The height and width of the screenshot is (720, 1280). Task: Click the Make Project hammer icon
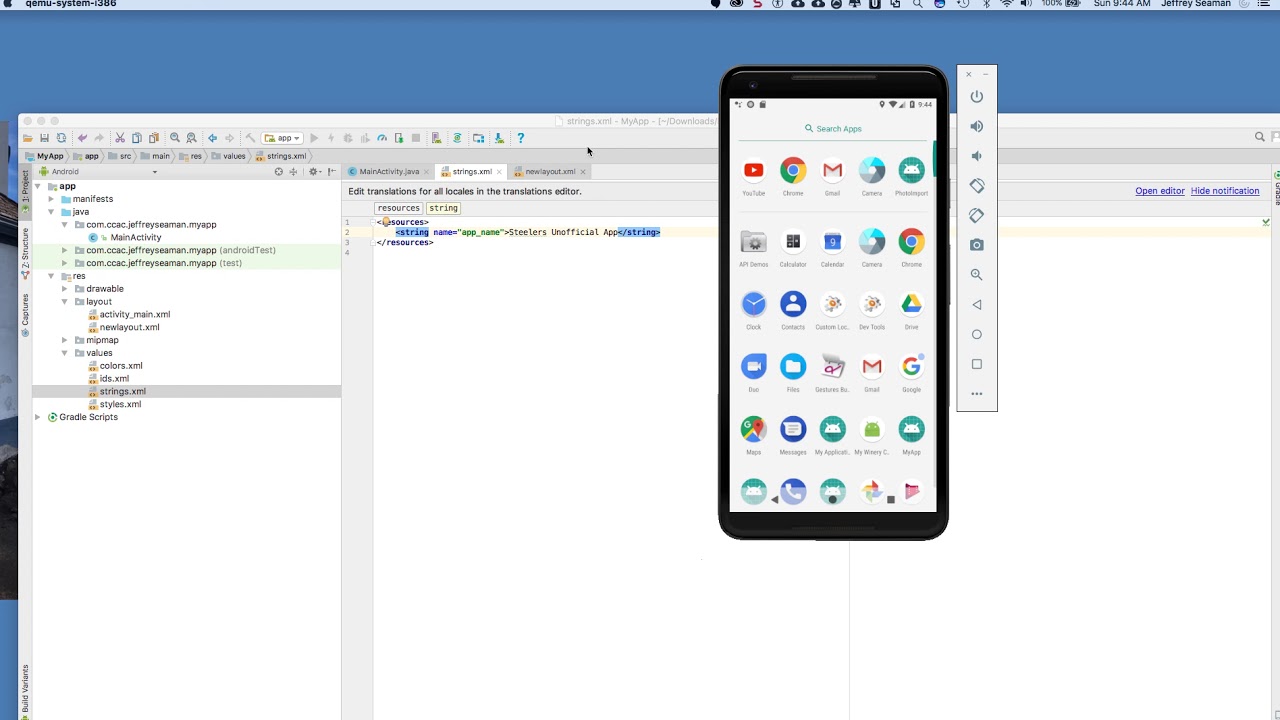coord(250,138)
